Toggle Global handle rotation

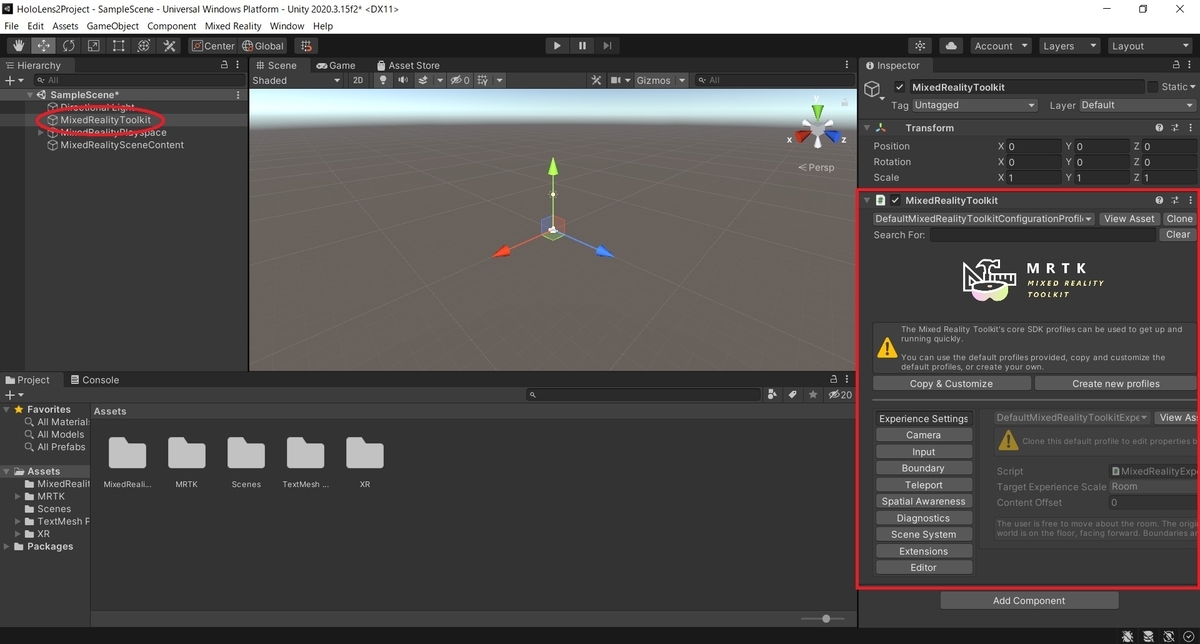[x=263, y=46]
